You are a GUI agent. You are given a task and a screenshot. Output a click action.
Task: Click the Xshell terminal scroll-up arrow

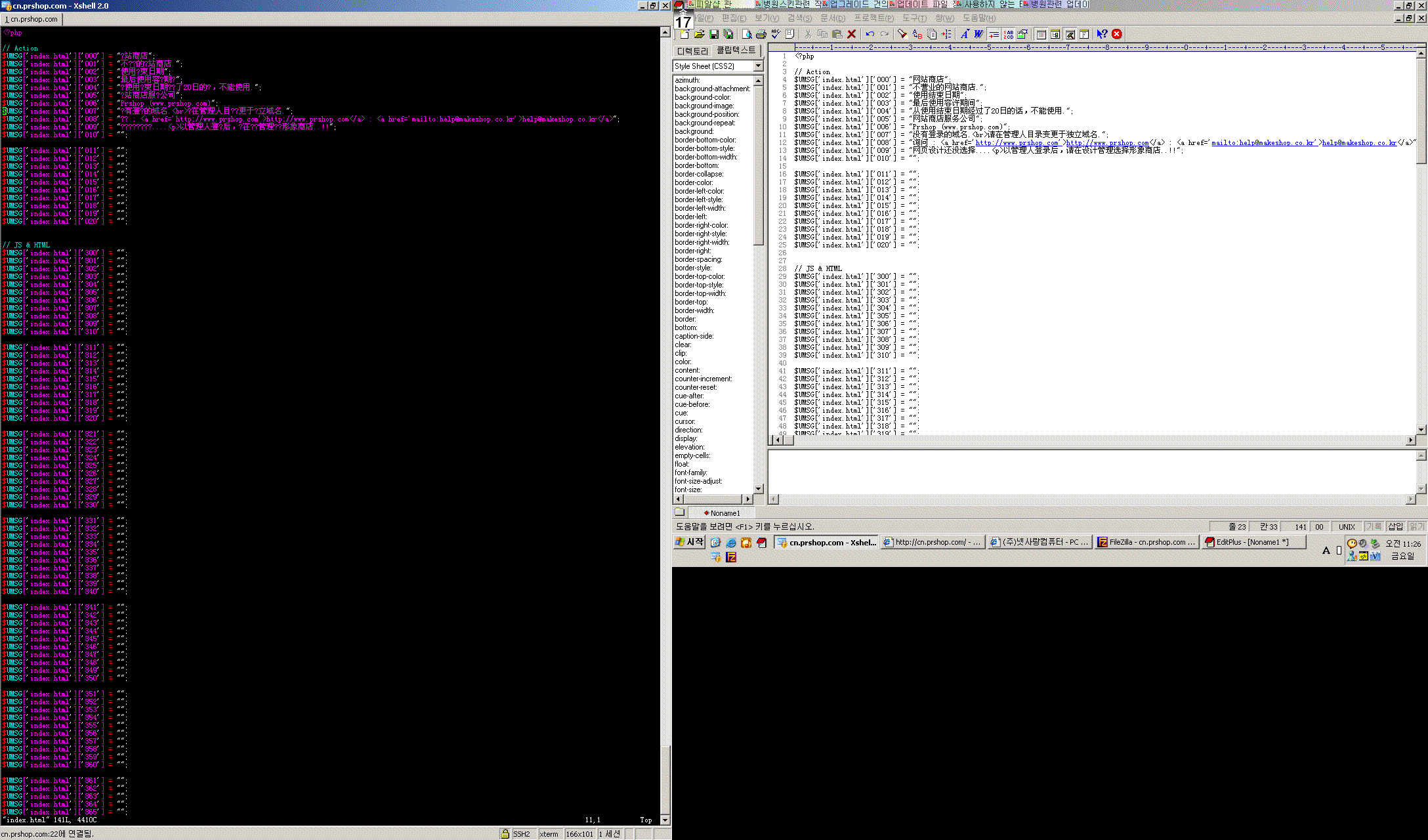pyautogui.click(x=665, y=32)
